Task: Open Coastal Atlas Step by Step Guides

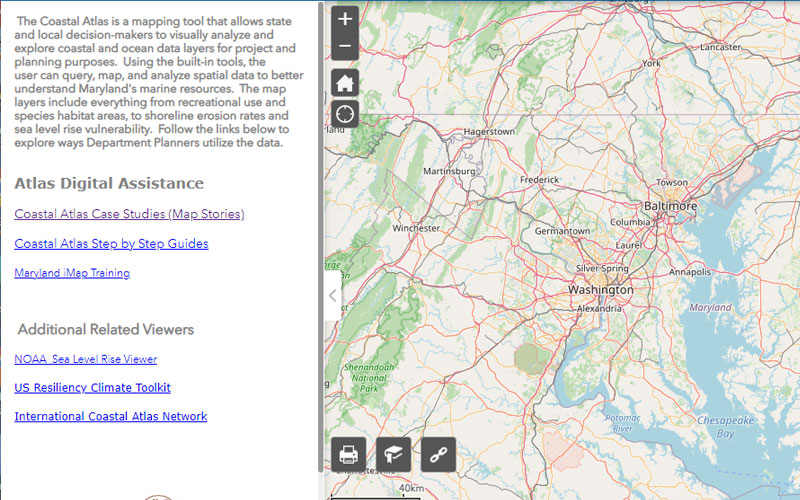Action: [111, 244]
